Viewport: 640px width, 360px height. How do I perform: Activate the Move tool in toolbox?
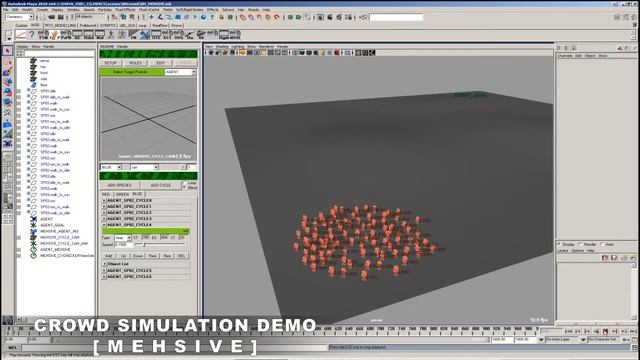click(x=7, y=82)
